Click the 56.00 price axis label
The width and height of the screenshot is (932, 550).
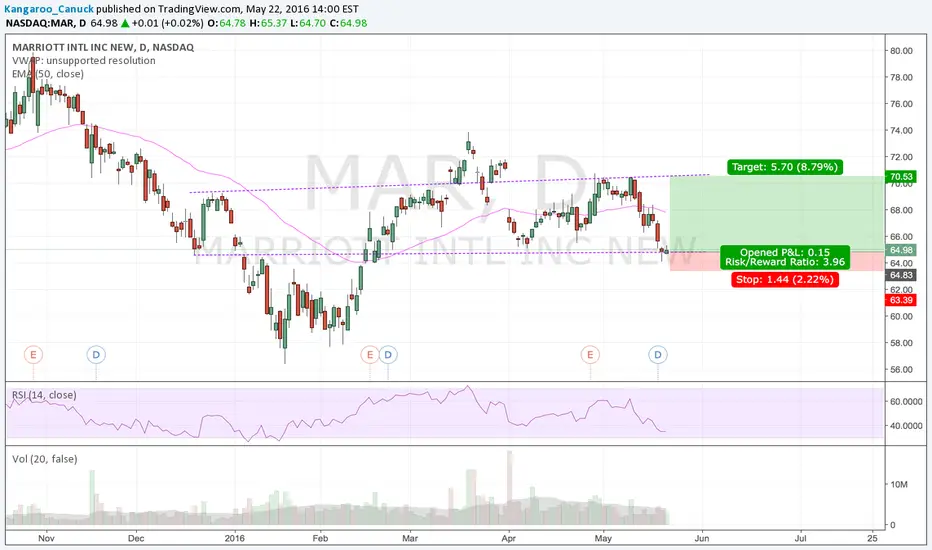point(901,369)
